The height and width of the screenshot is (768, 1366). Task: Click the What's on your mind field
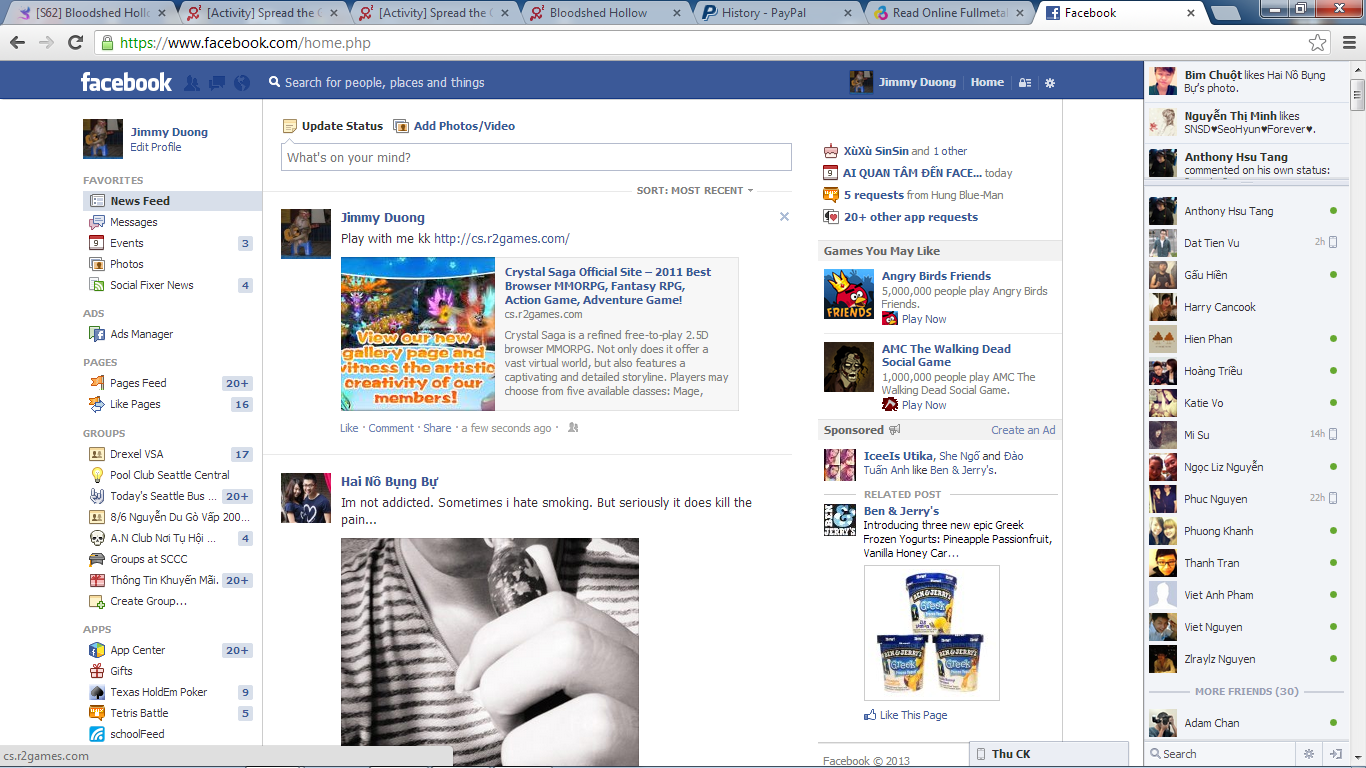click(x=536, y=157)
